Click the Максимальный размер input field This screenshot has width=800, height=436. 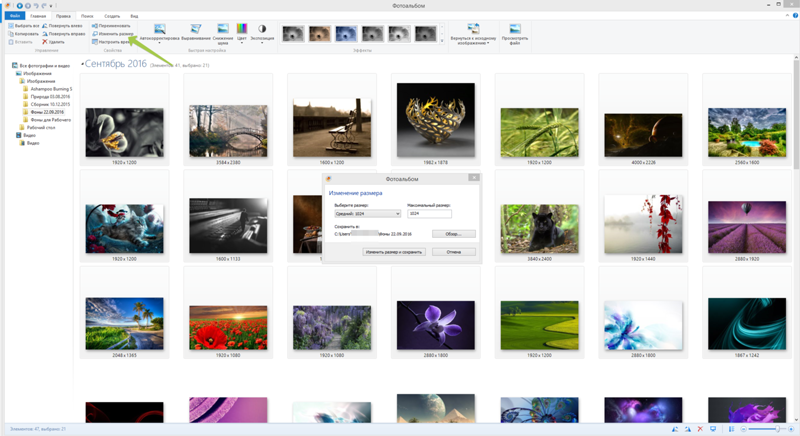429,214
